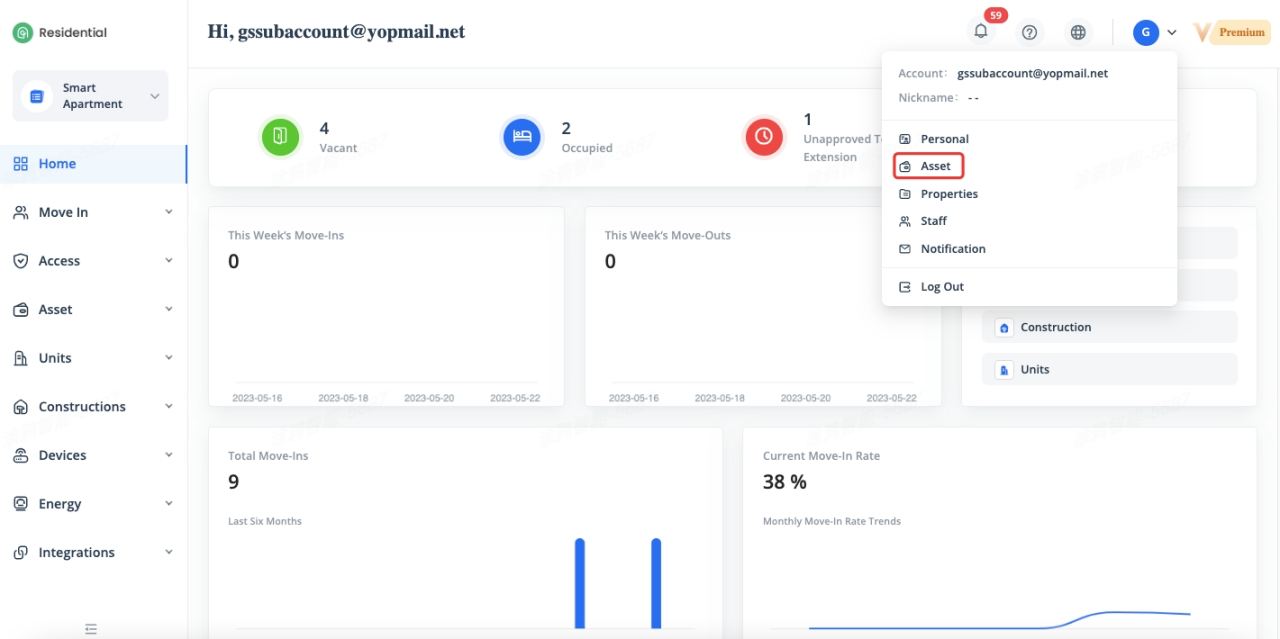Click the green Vacant door icon

pyautogui.click(x=280, y=137)
